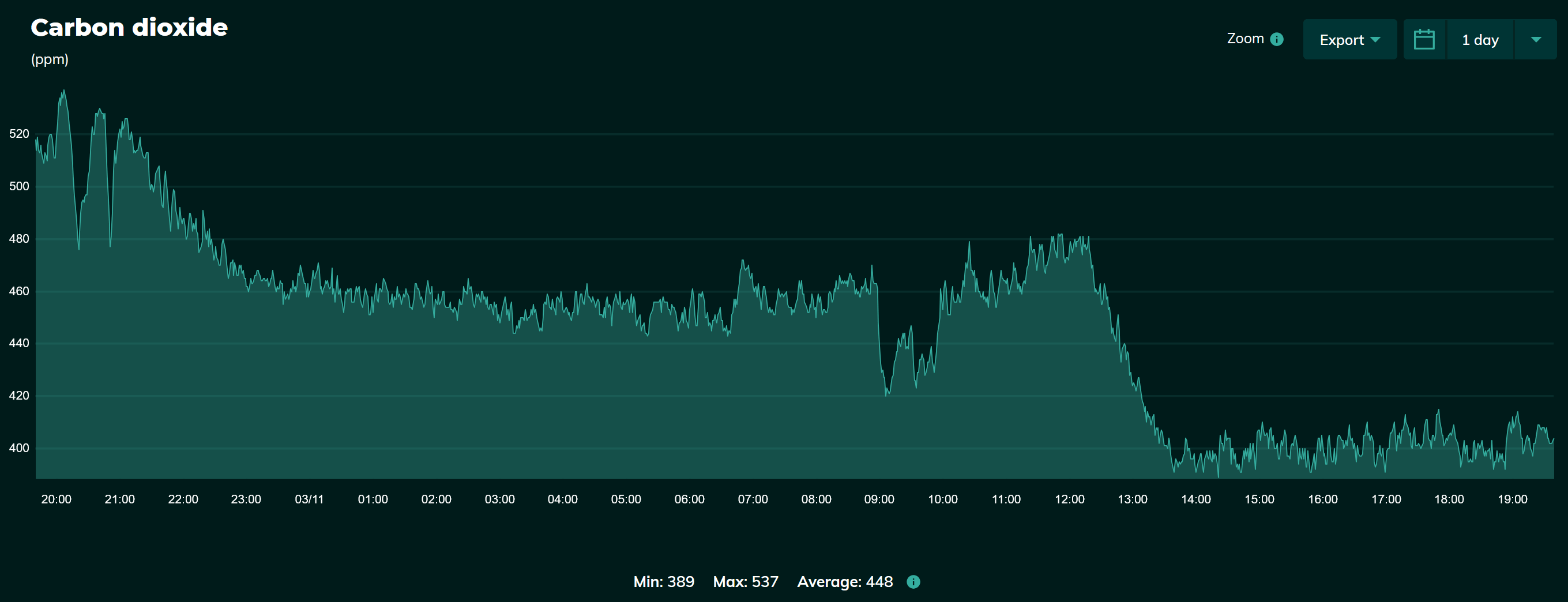Image resolution: width=1568 pixels, height=602 pixels.
Task: Click the 20:00 label on time axis
Action: pos(56,499)
